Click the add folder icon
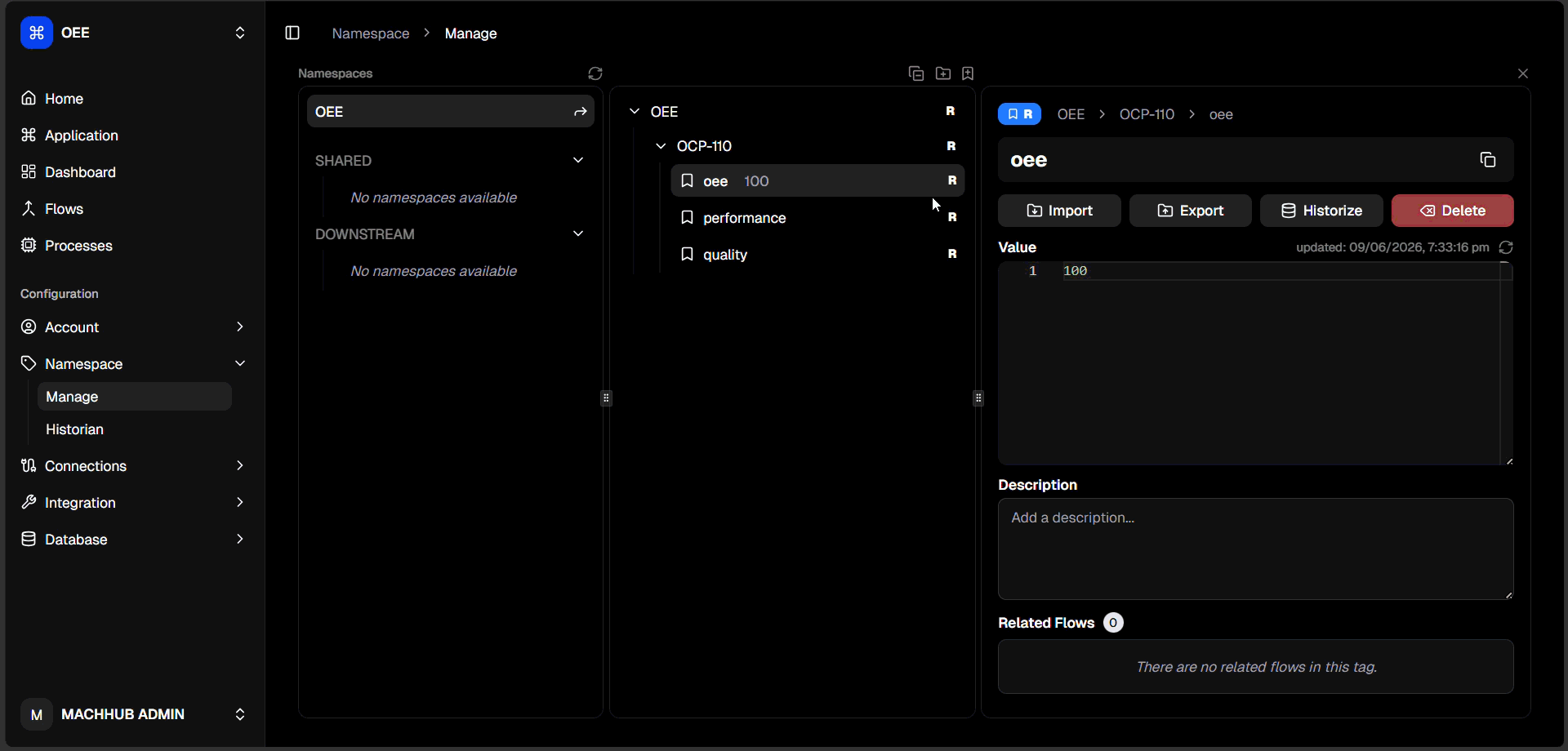 (x=943, y=73)
